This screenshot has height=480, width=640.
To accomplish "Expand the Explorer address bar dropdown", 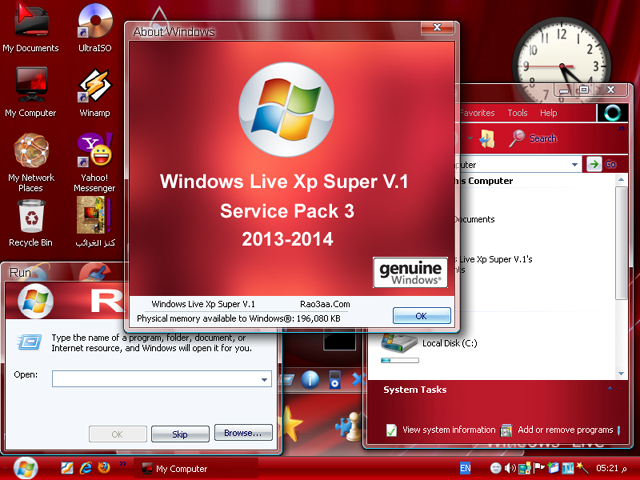I will (574, 163).
